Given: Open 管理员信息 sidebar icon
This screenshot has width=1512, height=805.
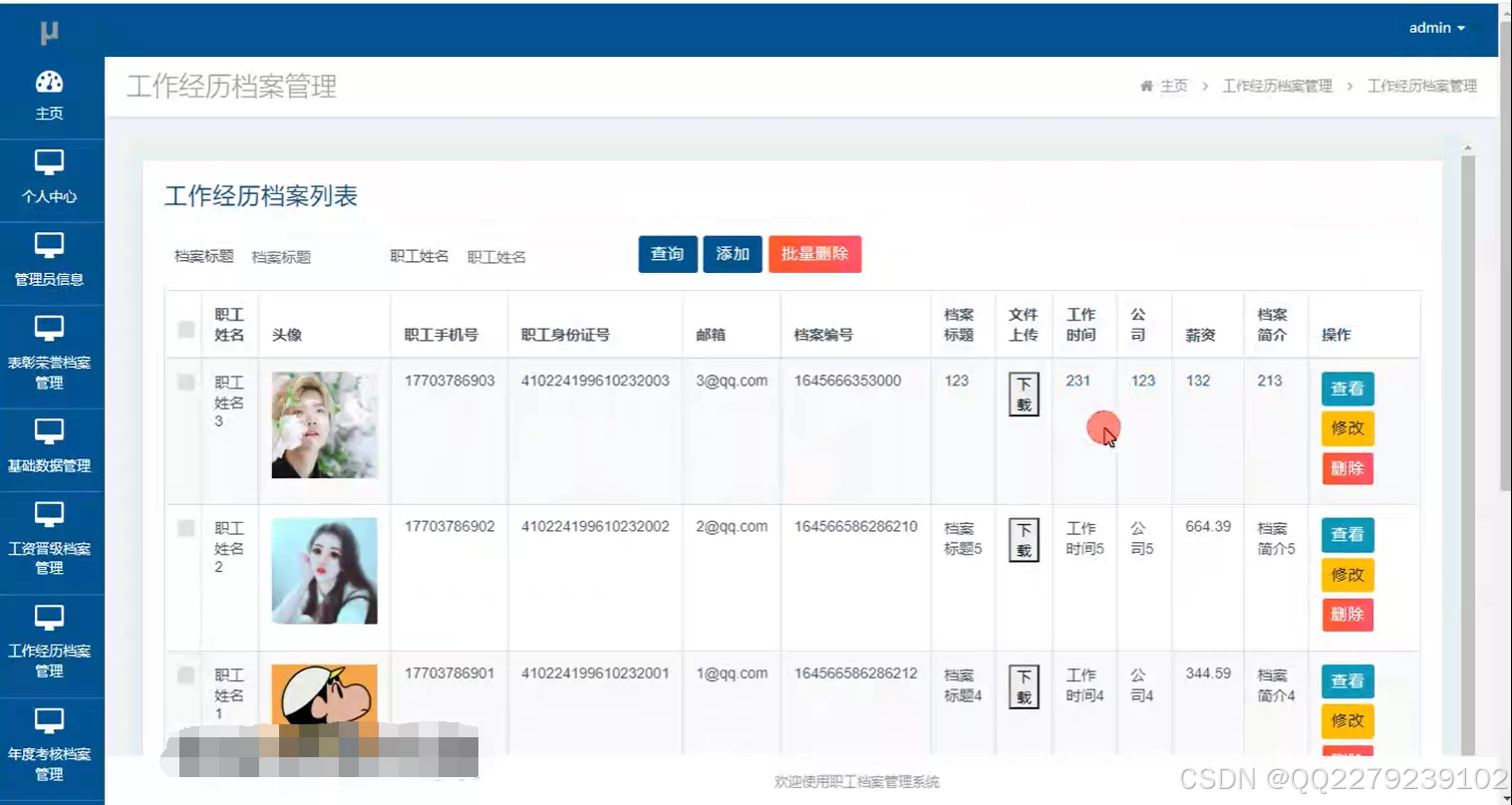Looking at the screenshot, I should pos(49,245).
